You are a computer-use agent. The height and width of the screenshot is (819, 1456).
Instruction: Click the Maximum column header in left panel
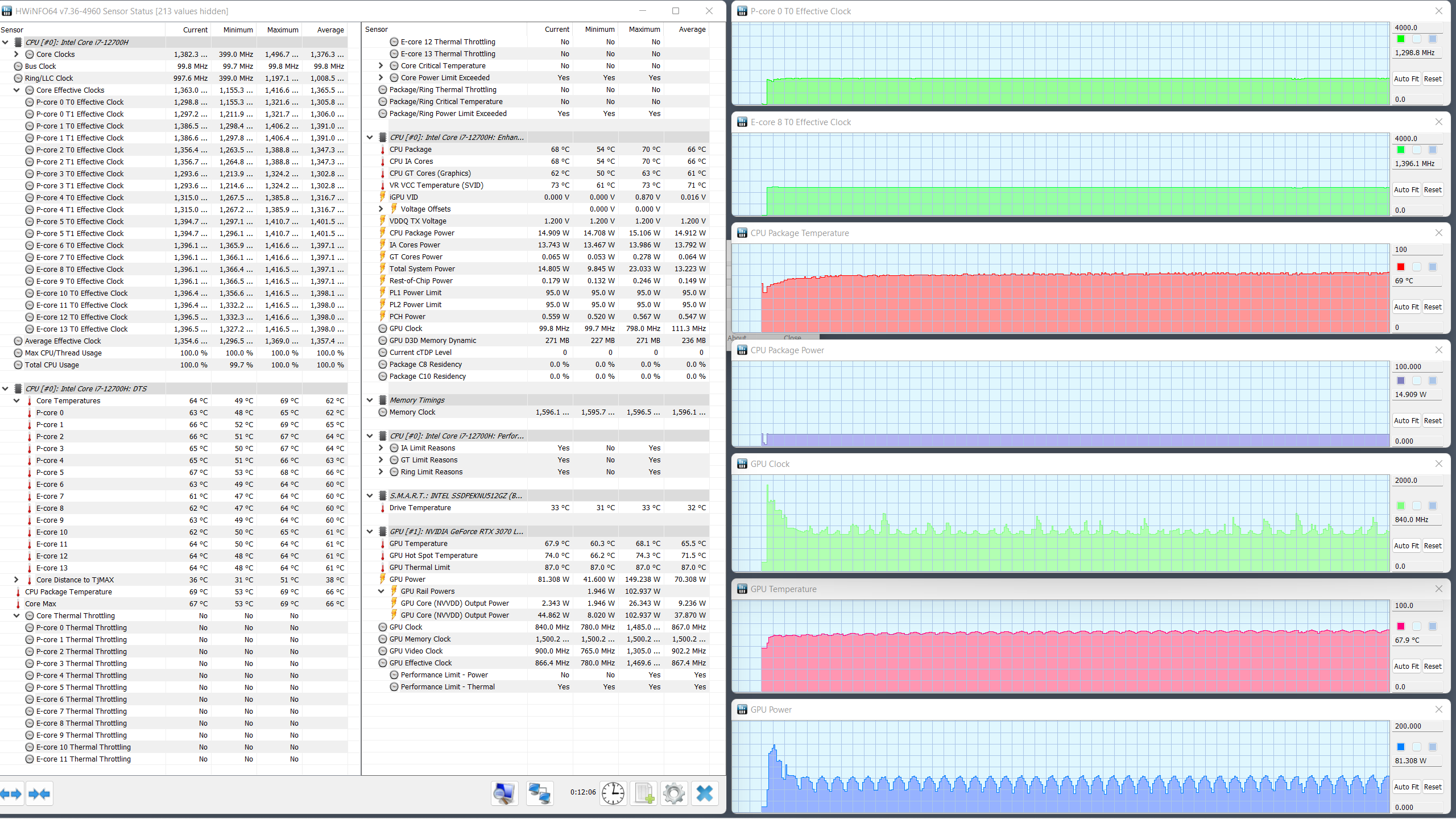point(282,30)
